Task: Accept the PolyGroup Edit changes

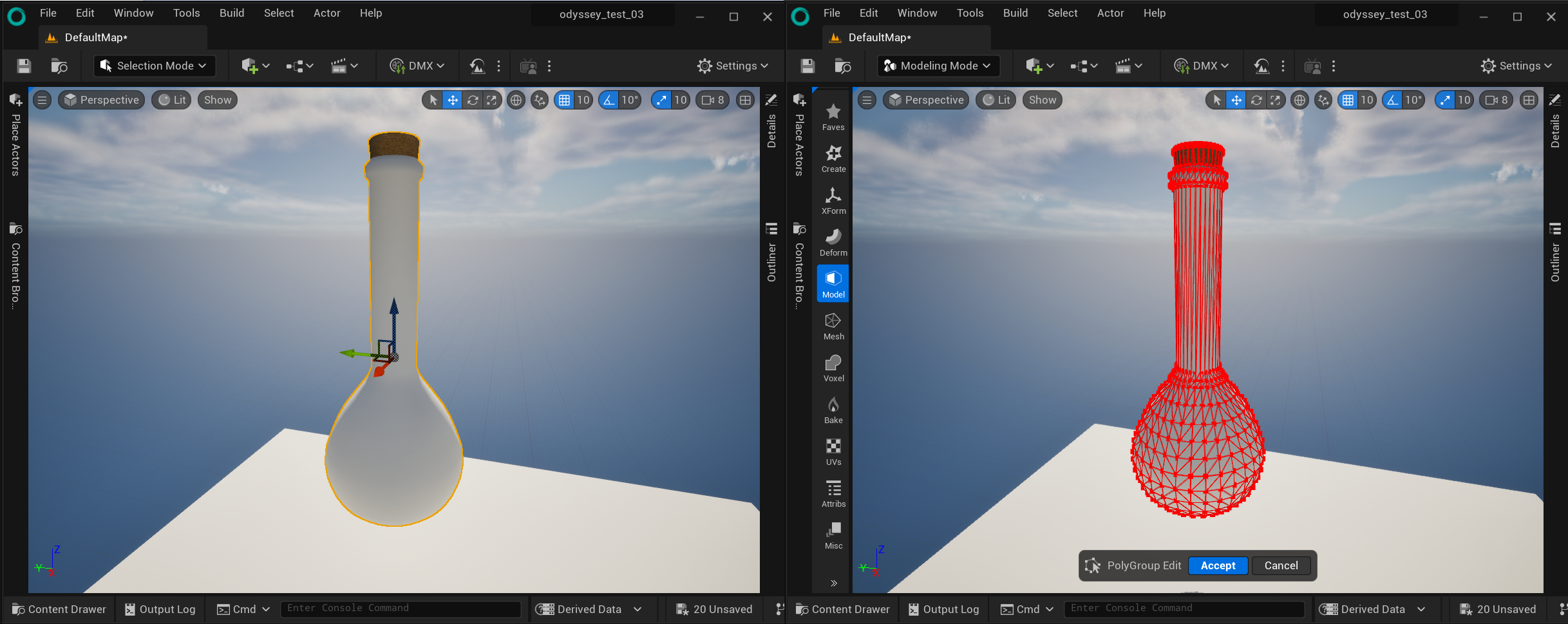Action: click(x=1218, y=565)
